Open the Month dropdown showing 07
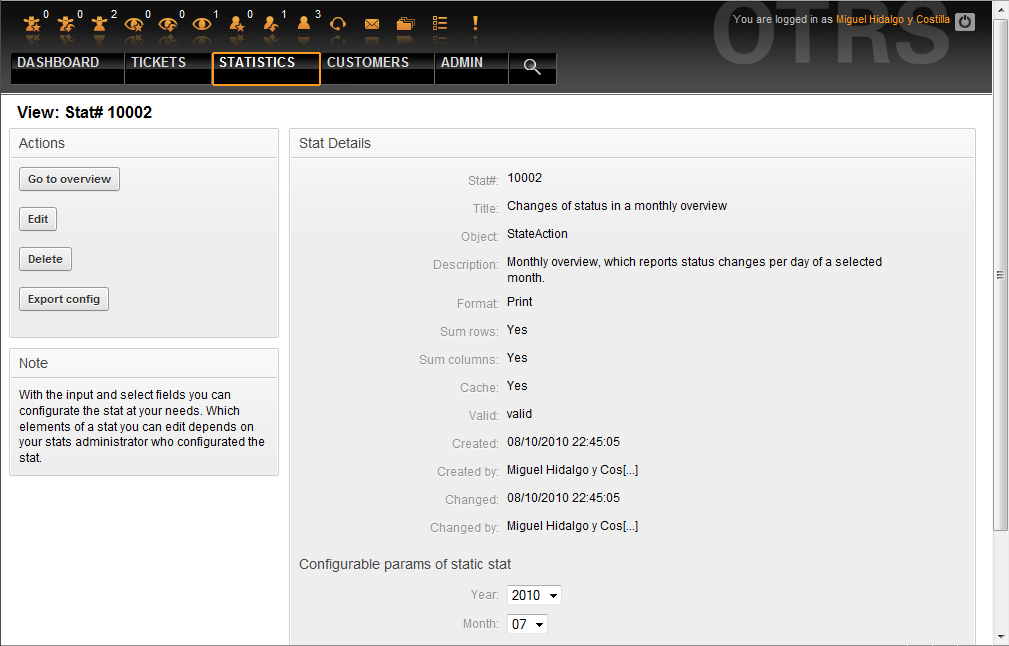The width and height of the screenshot is (1009, 646). pyautogui.click(x=527, y=624)
